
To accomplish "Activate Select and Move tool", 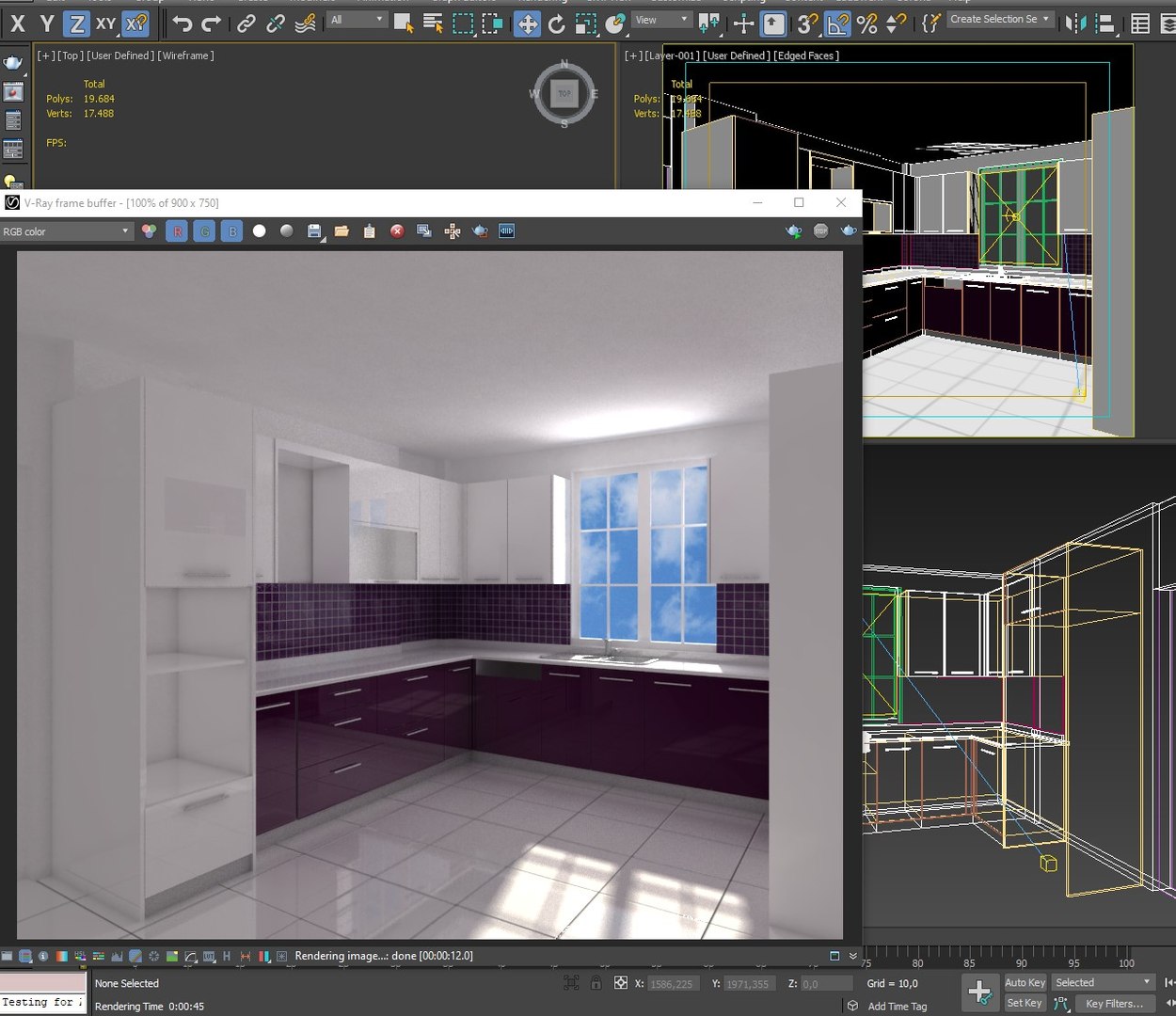I will pos(527,24).
